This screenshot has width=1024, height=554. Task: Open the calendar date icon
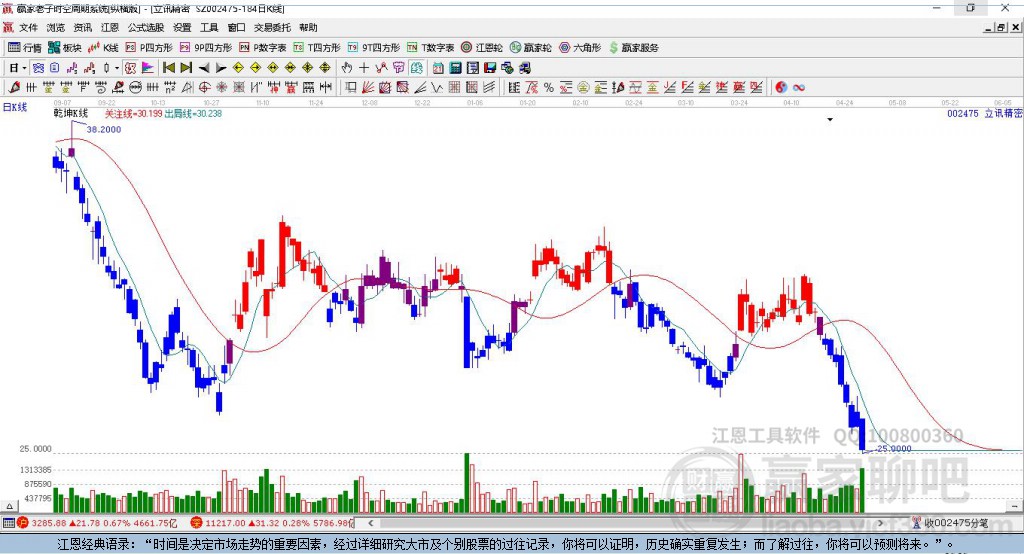[438, 68]
